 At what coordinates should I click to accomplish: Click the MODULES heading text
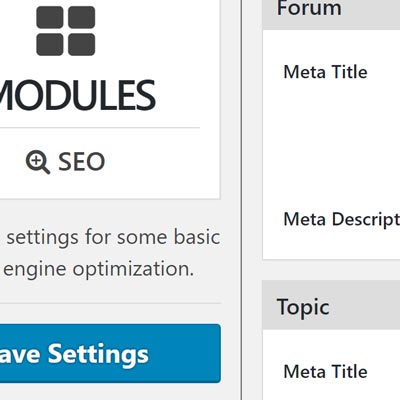77,95
